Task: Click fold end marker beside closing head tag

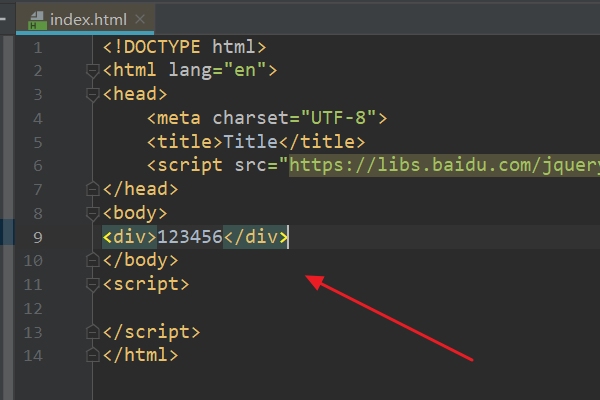Action: 93,189
